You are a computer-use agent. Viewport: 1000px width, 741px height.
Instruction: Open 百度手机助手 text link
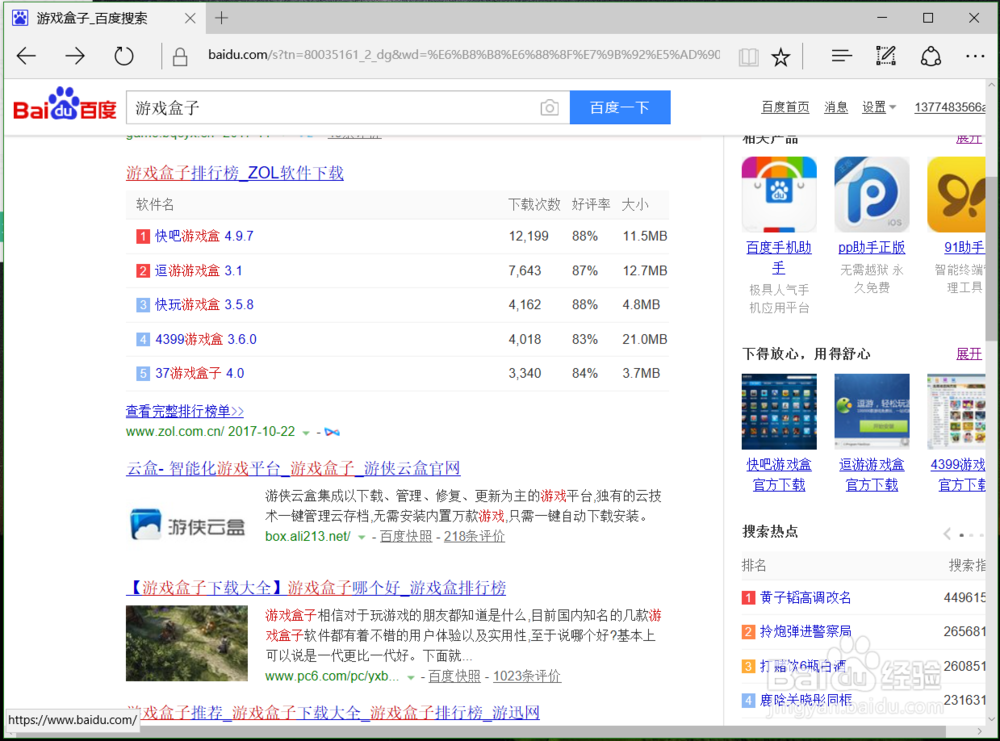tap(779, 258)
